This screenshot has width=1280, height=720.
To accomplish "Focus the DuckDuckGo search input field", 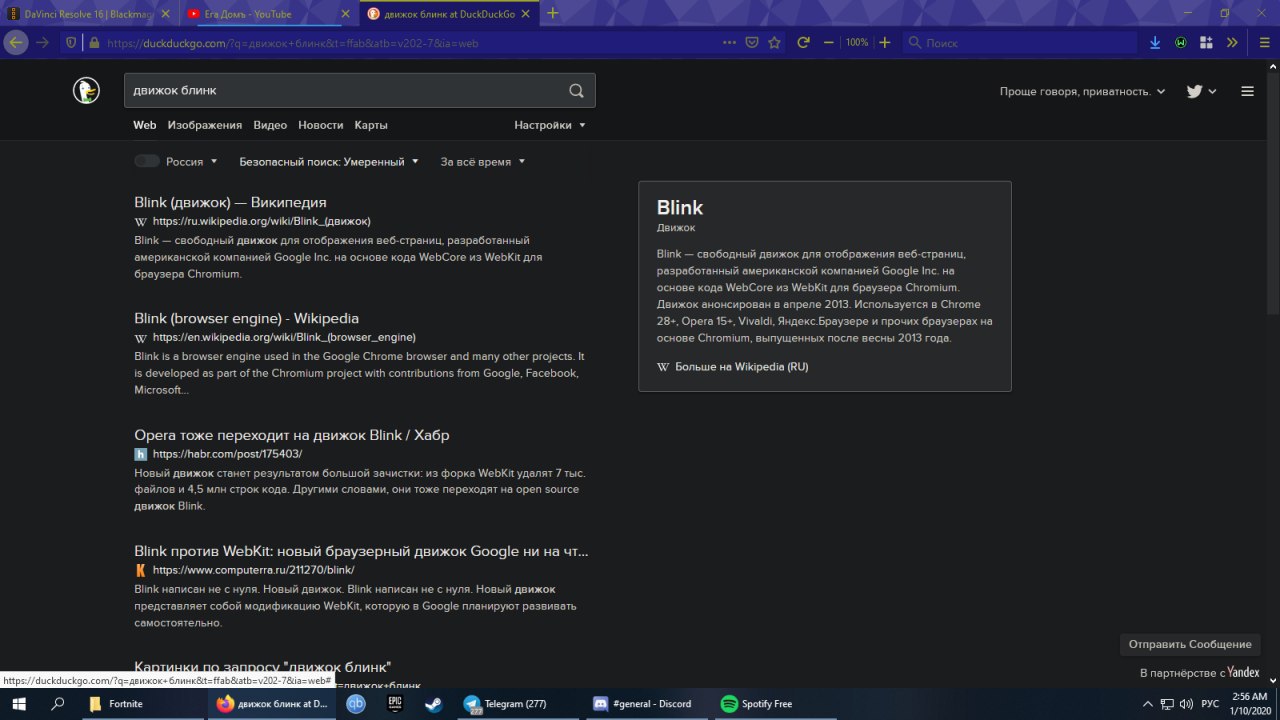I will pos(345,90).
